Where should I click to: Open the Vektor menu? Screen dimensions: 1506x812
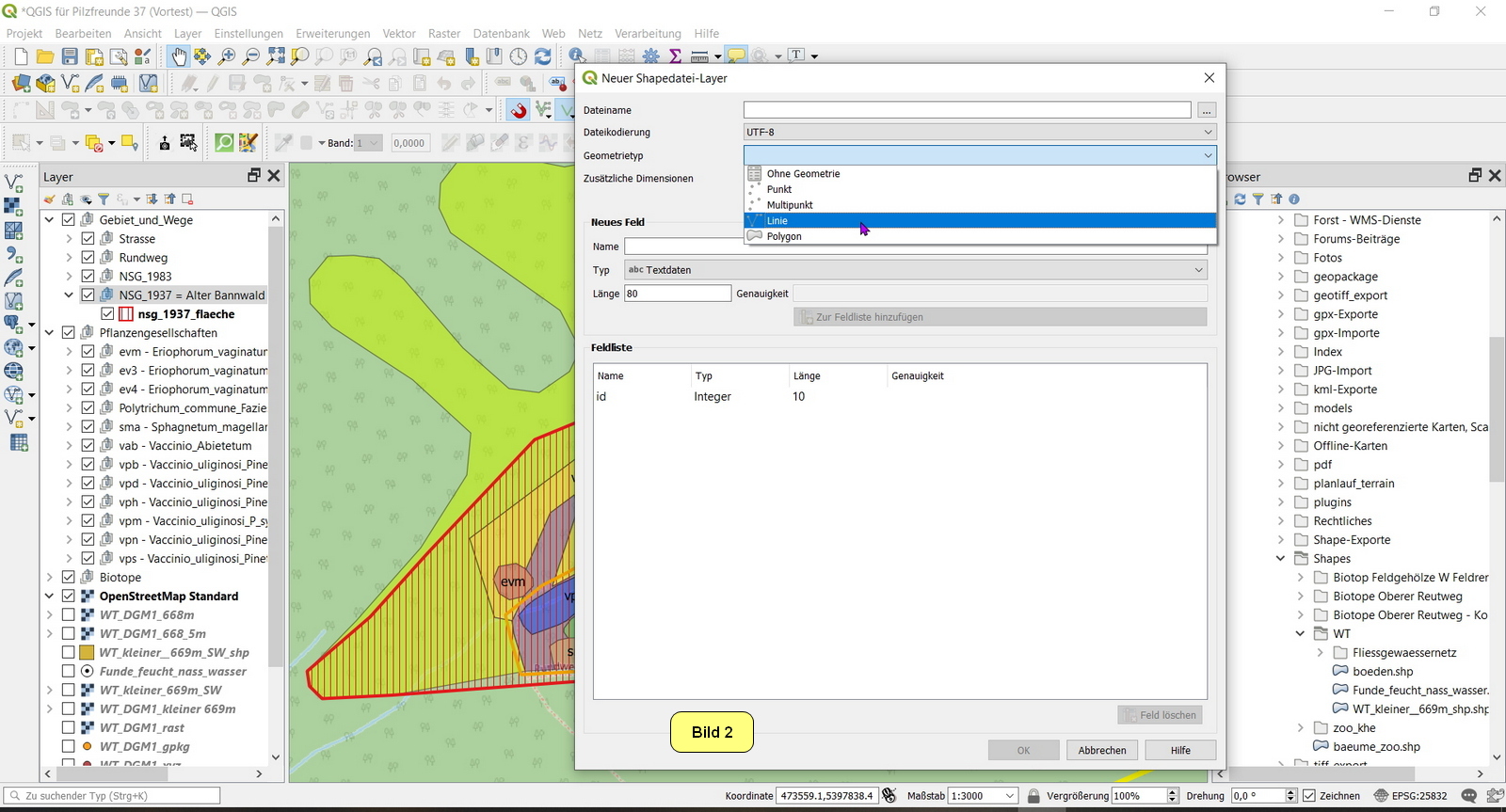399,33
